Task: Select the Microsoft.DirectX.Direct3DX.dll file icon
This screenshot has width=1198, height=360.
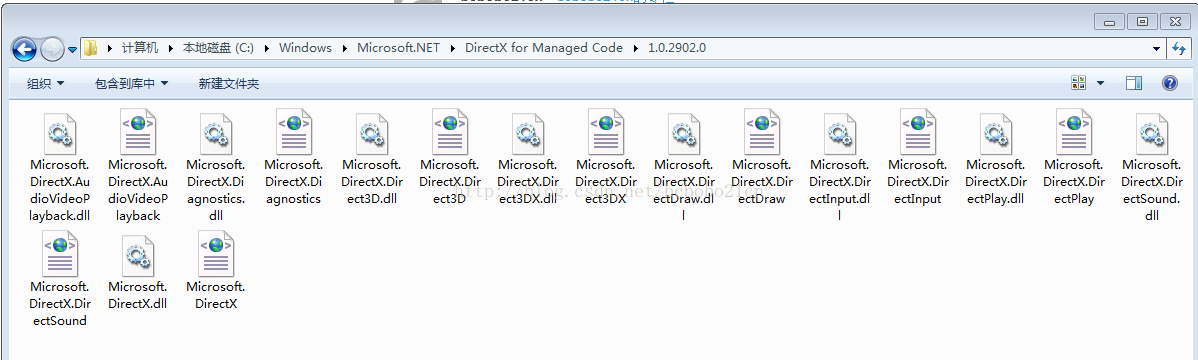Action: (527, 134)
